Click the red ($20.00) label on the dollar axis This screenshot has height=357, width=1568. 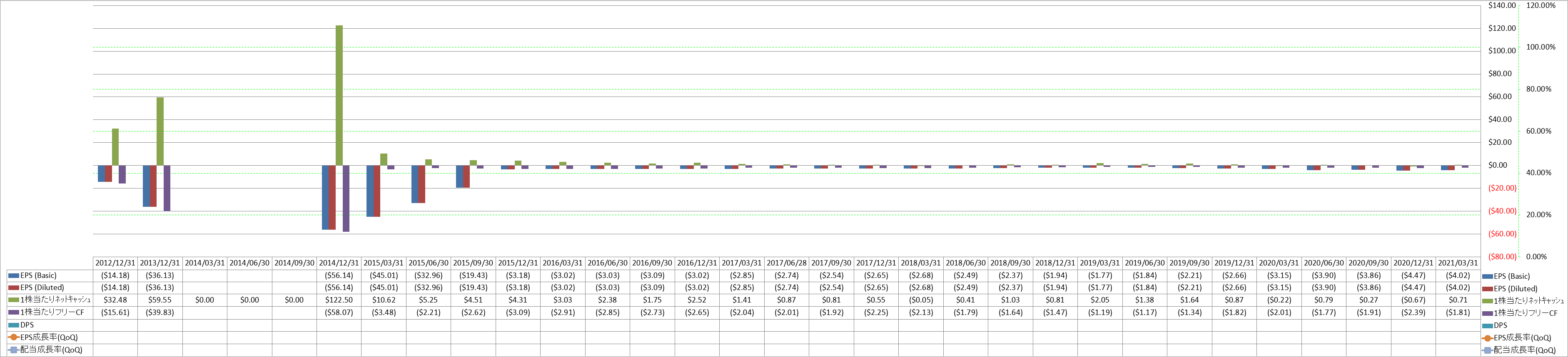pos(1502,188)
